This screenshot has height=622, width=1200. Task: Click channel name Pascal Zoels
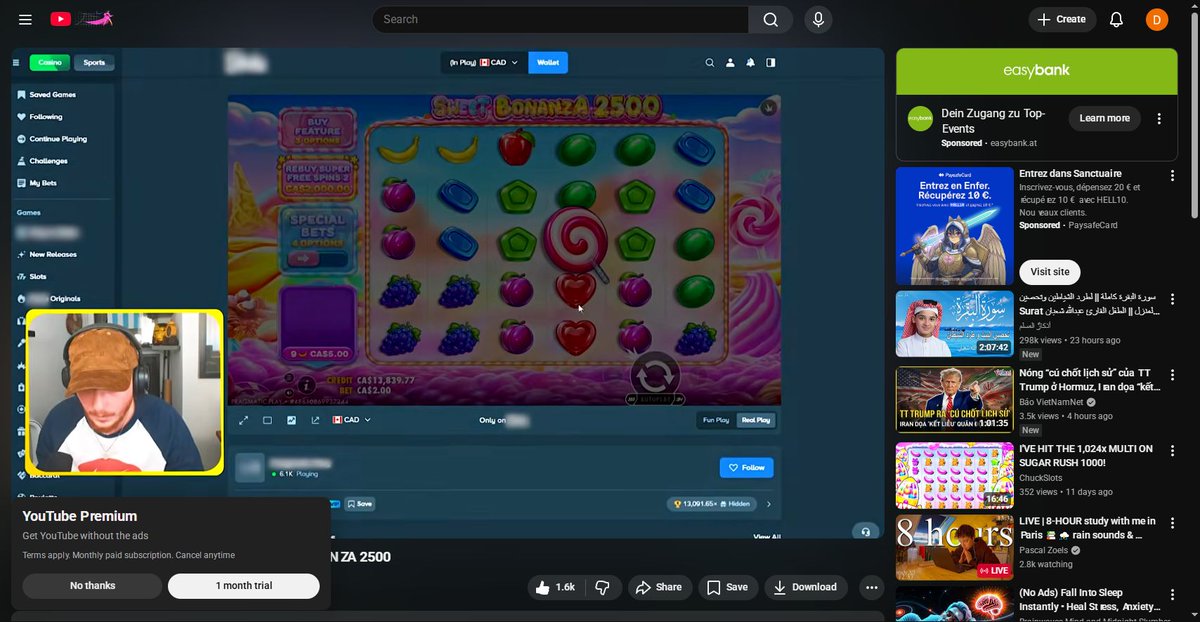[1044, 551]
